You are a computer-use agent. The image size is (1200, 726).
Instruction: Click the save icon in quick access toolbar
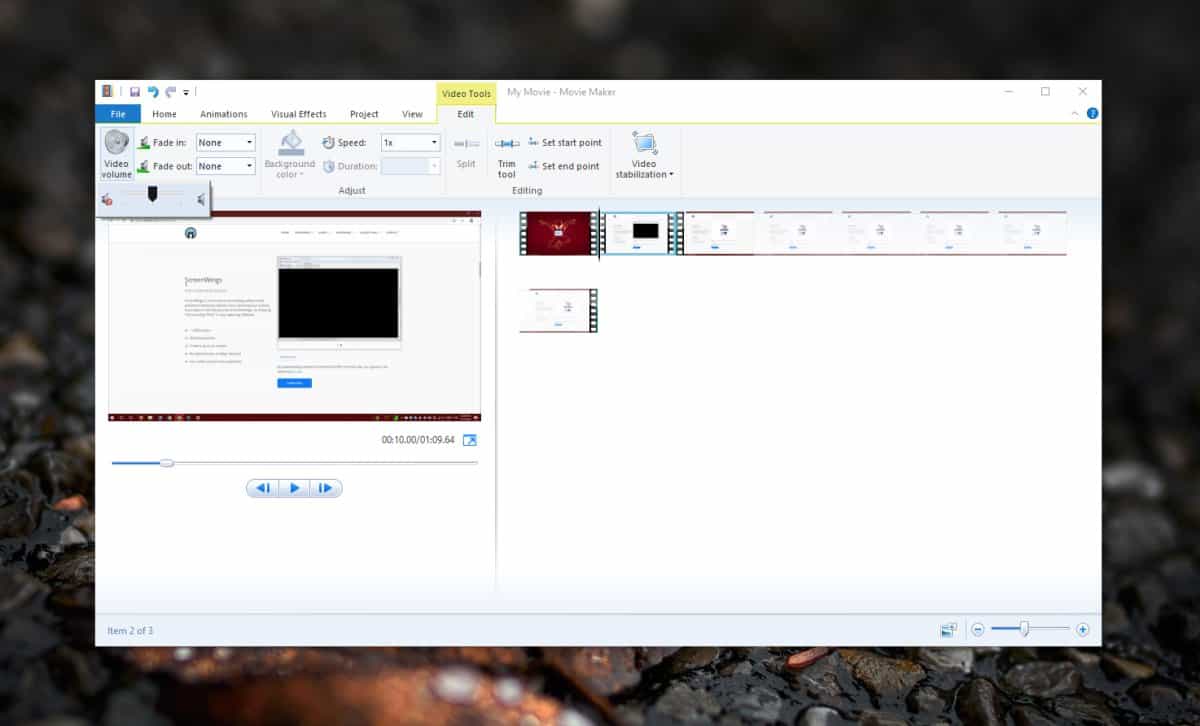pos(134,92)
